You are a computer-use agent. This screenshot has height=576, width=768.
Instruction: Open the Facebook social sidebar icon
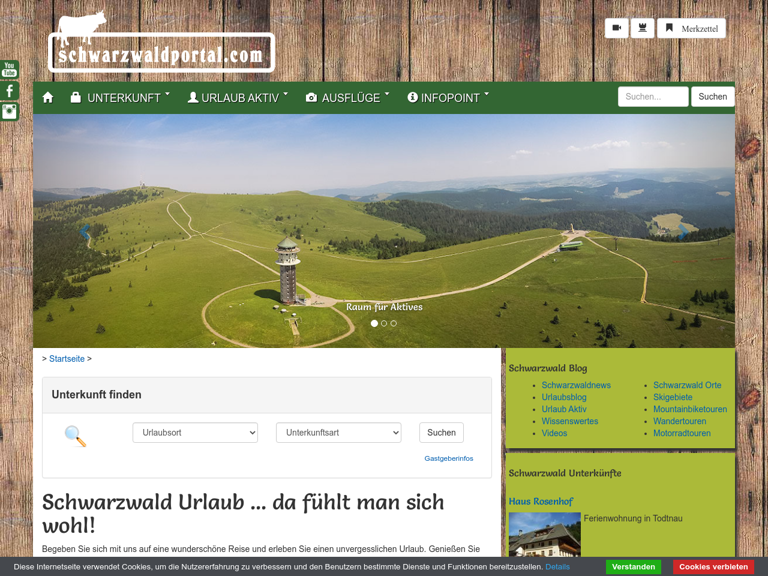(x=9, y=91)
